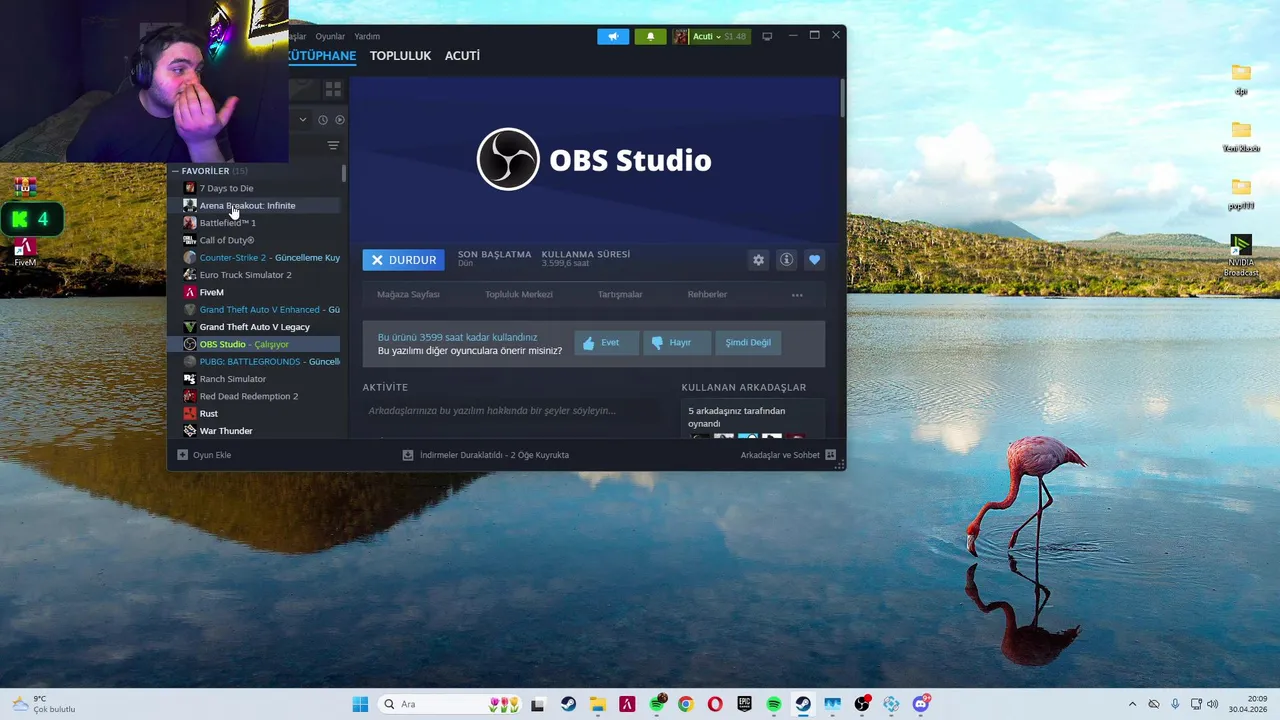The width and height of the screenshot is (1280, 720).
Task: Open Arkadaşlar ve Sohbet friends chat
Action: click(x=788, y=455)
